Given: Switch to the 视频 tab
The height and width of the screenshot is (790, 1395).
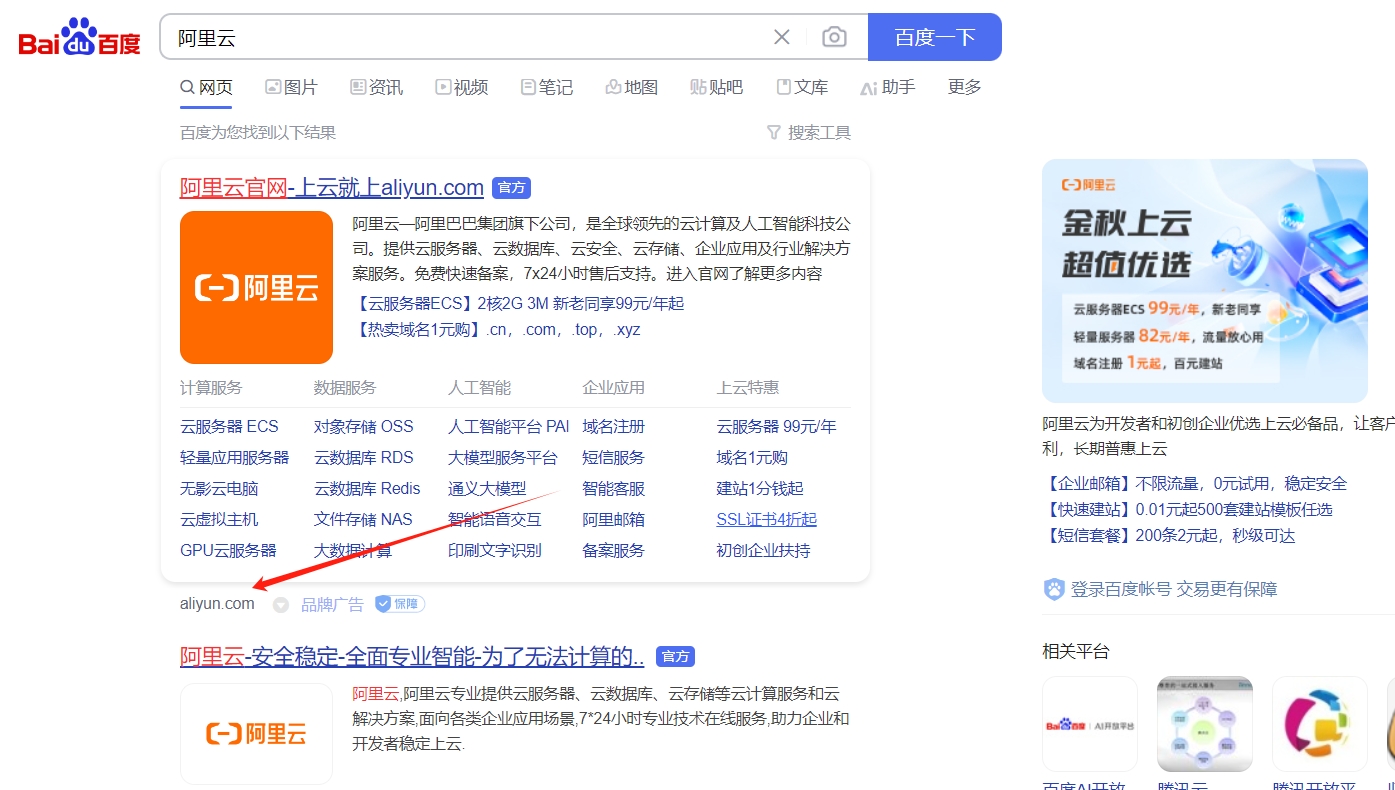Looking at the screenshot, I should point(461,87).
